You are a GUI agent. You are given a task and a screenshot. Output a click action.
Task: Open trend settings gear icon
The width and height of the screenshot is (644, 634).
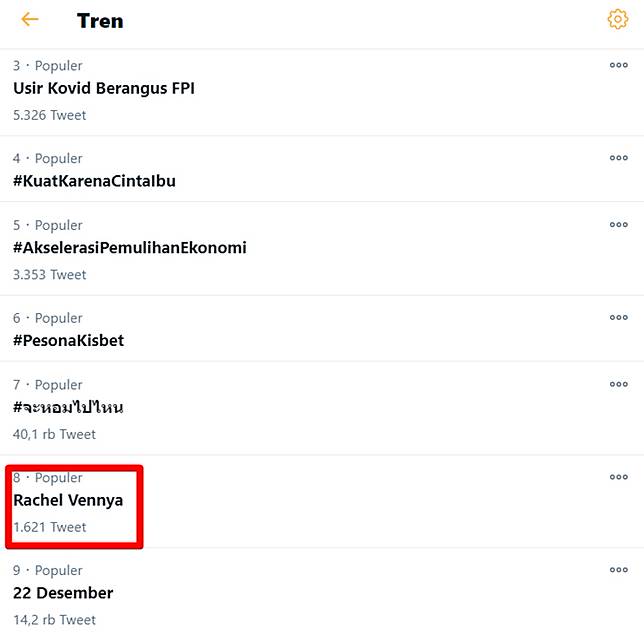tap(617, 19)
